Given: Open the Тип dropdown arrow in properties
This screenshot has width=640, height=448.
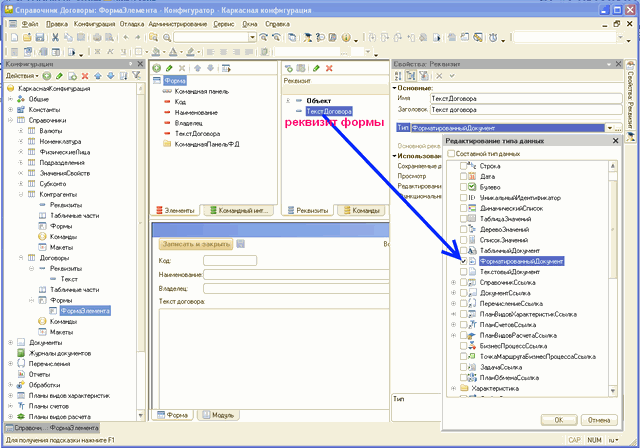Looking at the screenshot, I should [609, 128].
